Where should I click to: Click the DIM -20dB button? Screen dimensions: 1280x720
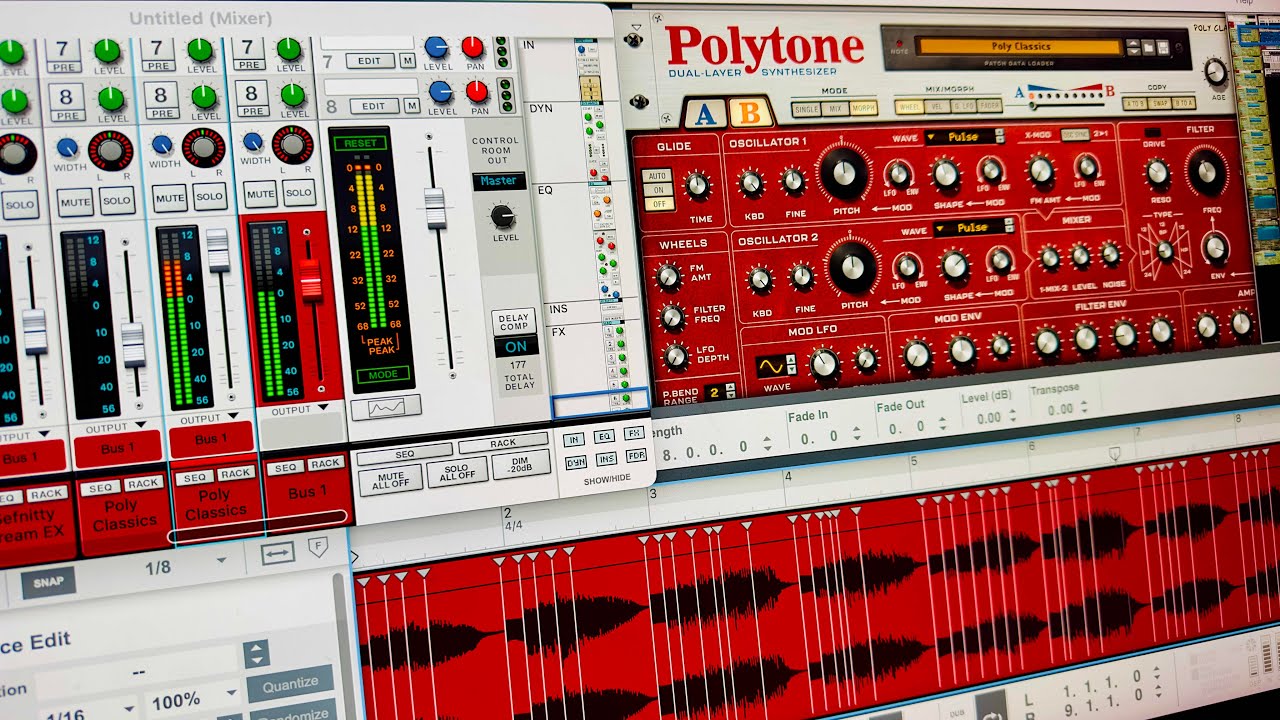pos(521,465)
